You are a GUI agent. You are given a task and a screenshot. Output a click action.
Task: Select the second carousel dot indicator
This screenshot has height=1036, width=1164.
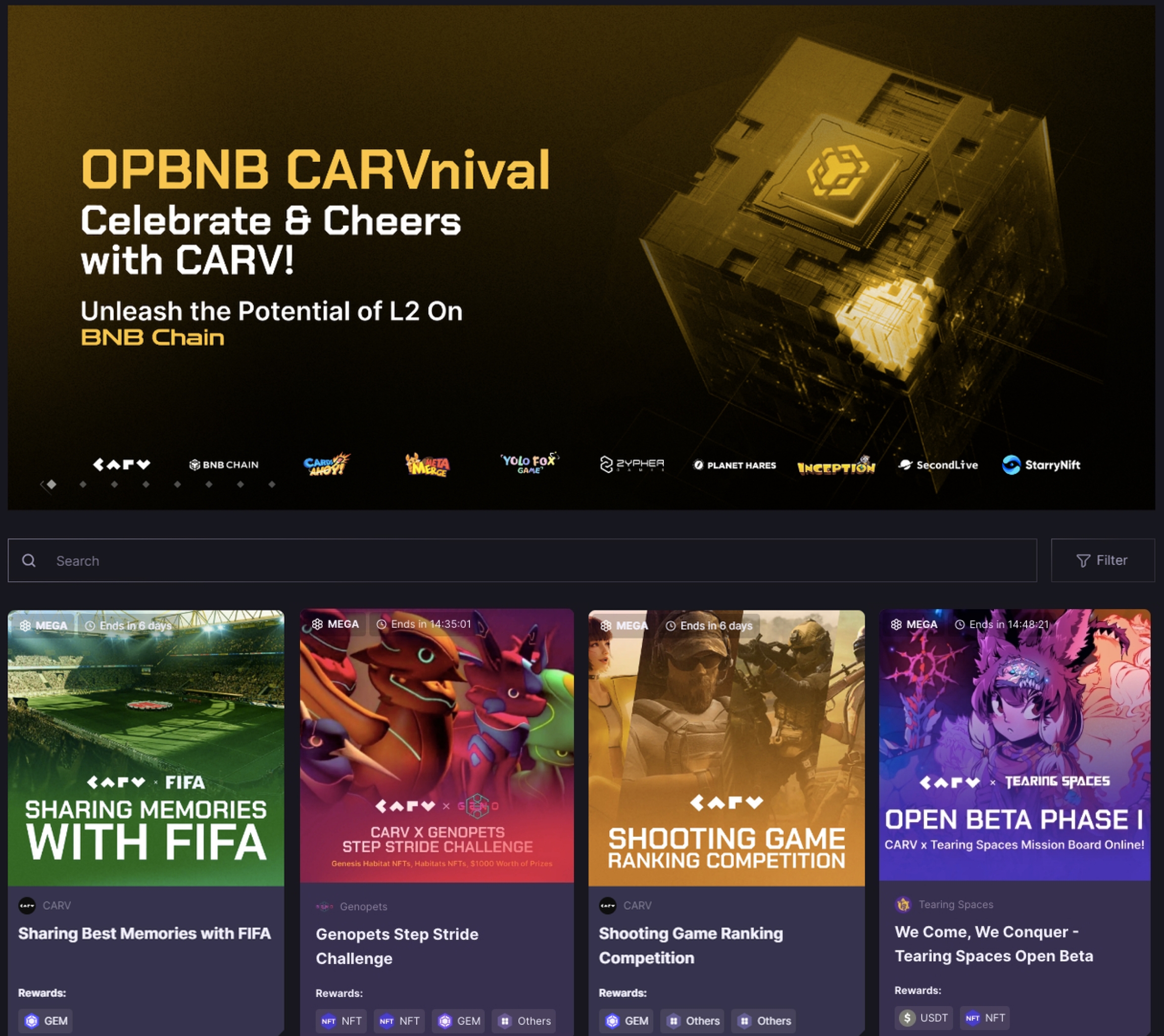(x=82, y=485)
